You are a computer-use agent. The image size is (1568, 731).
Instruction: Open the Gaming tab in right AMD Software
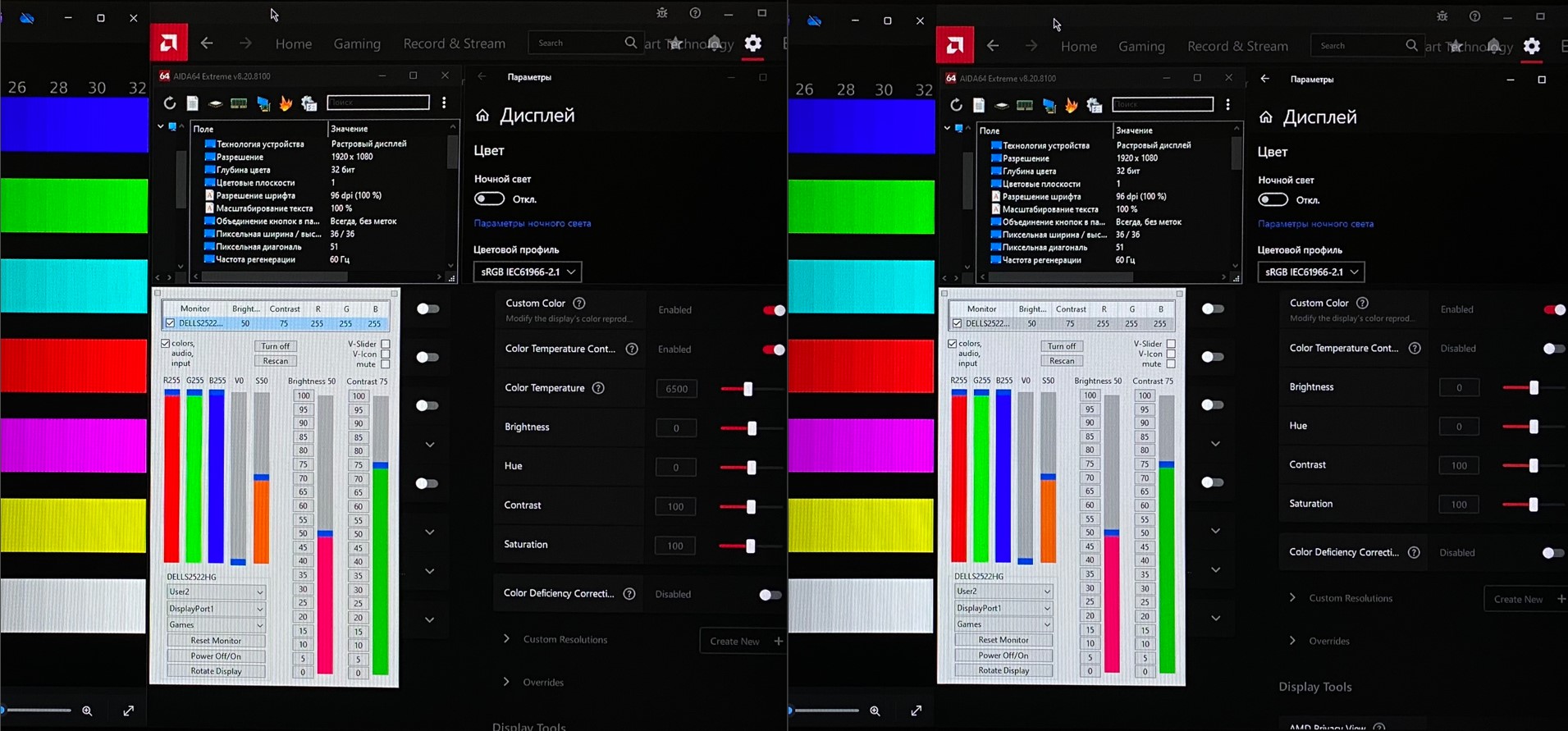coord(1141,47)
